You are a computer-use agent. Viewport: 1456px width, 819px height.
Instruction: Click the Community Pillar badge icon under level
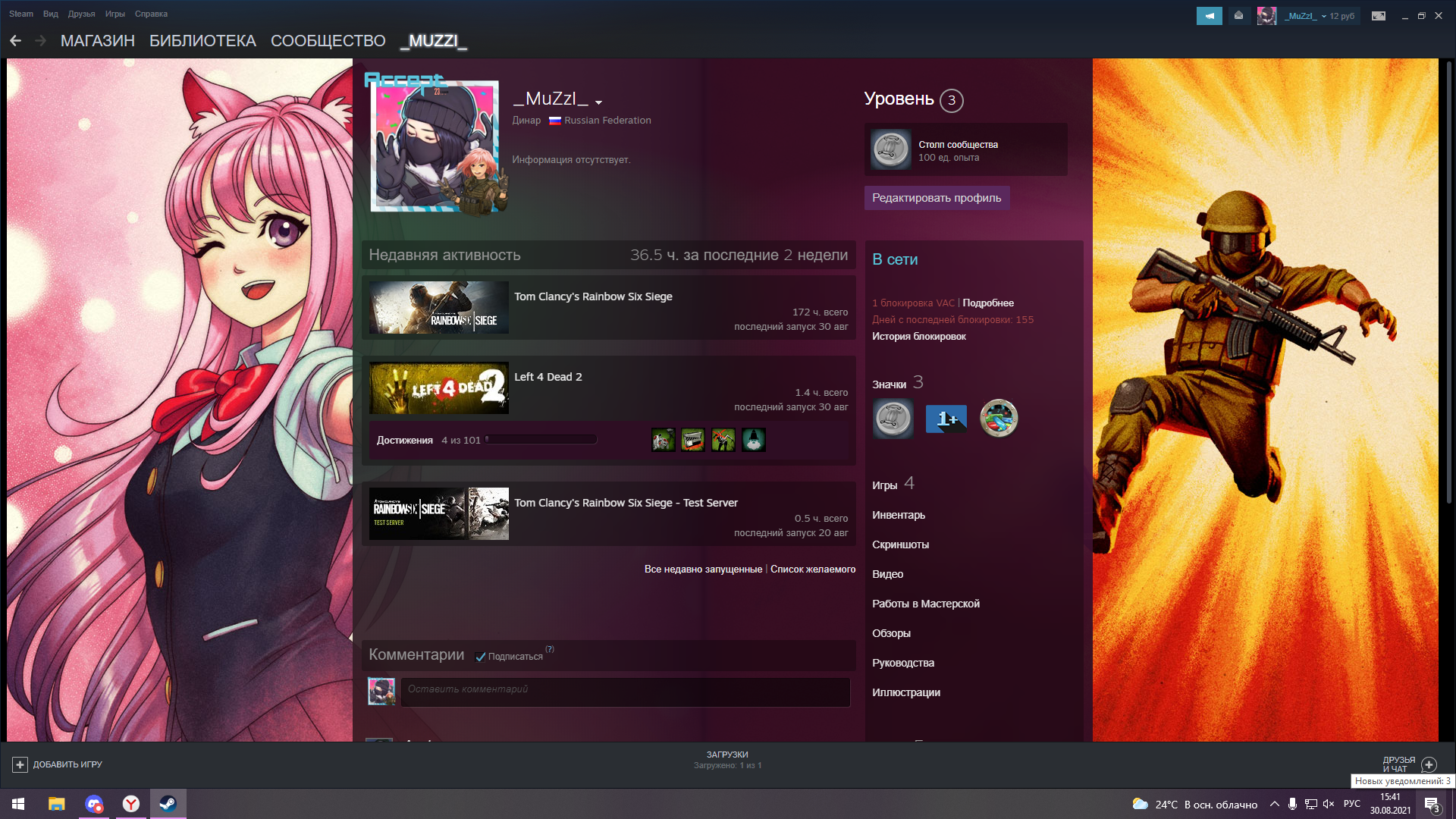point(890,149)
